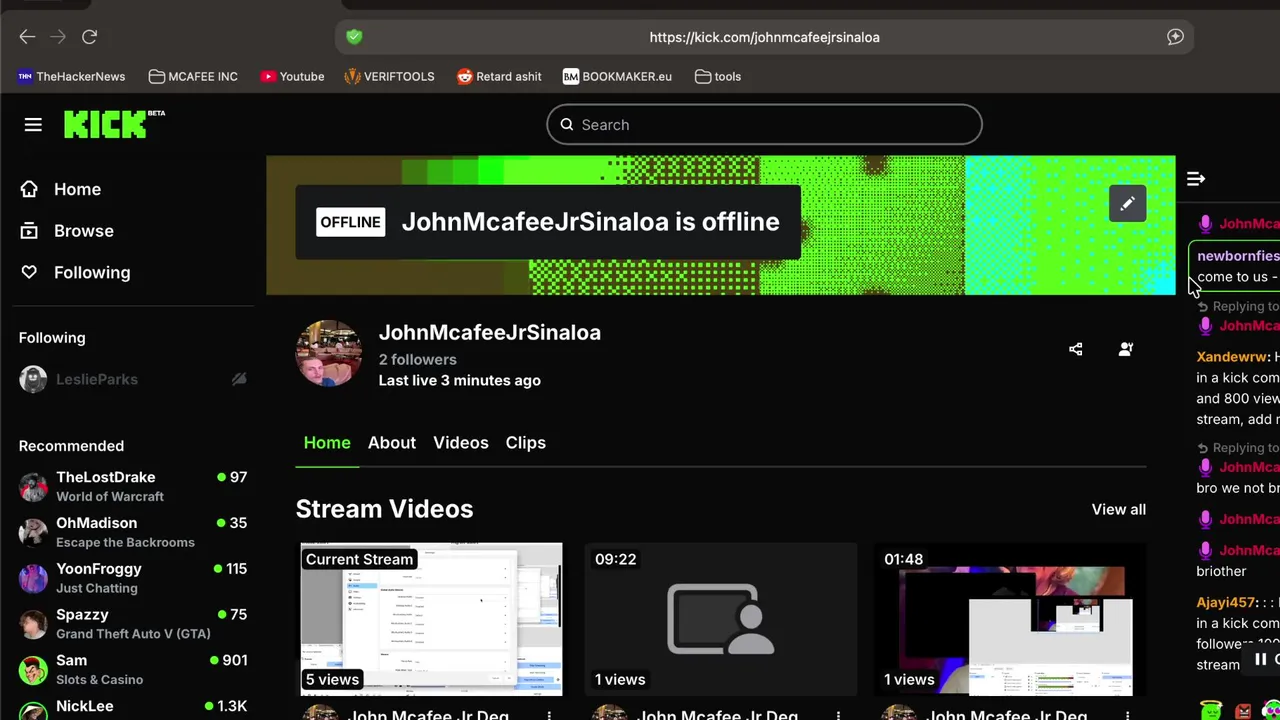
Task: Open tools bookmark folder
Action: pyautogui.click(x=718, y=76)
